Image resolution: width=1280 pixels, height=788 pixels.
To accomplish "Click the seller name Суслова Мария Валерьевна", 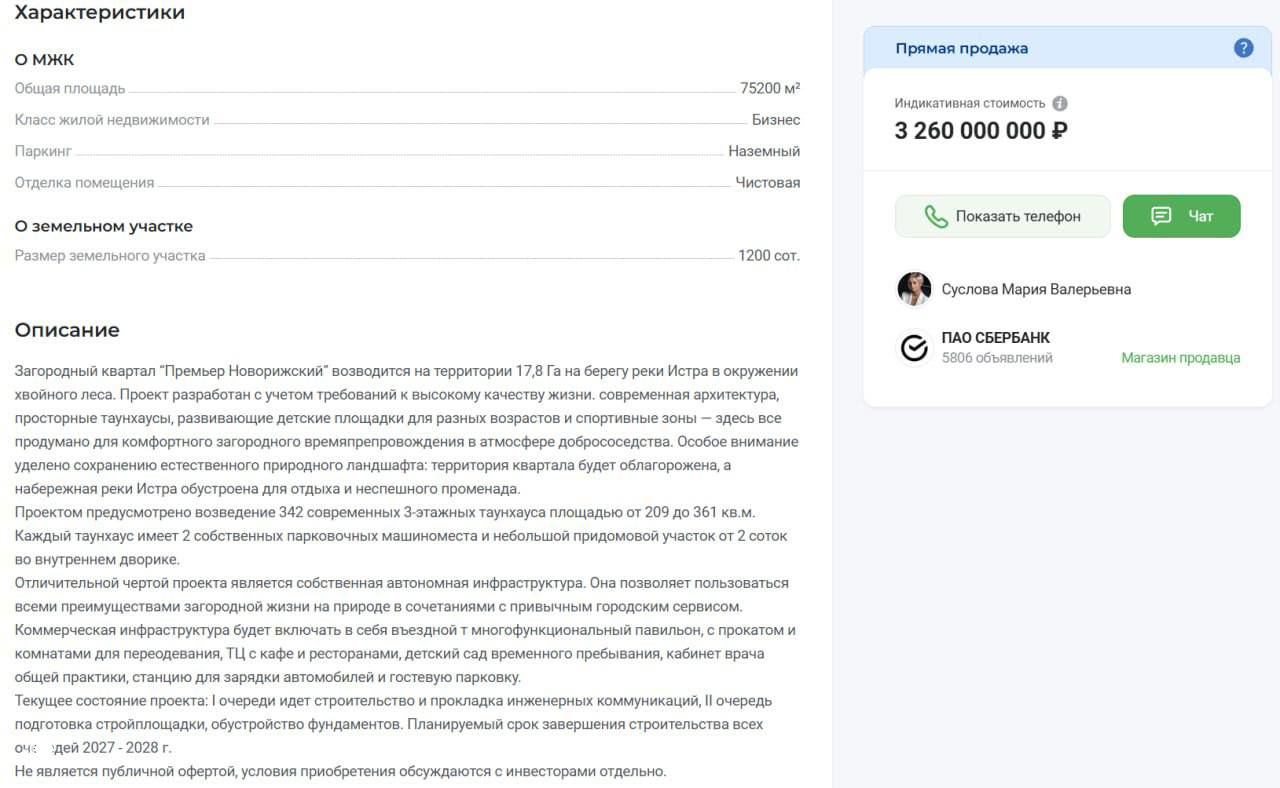I will coord(1035,289).
